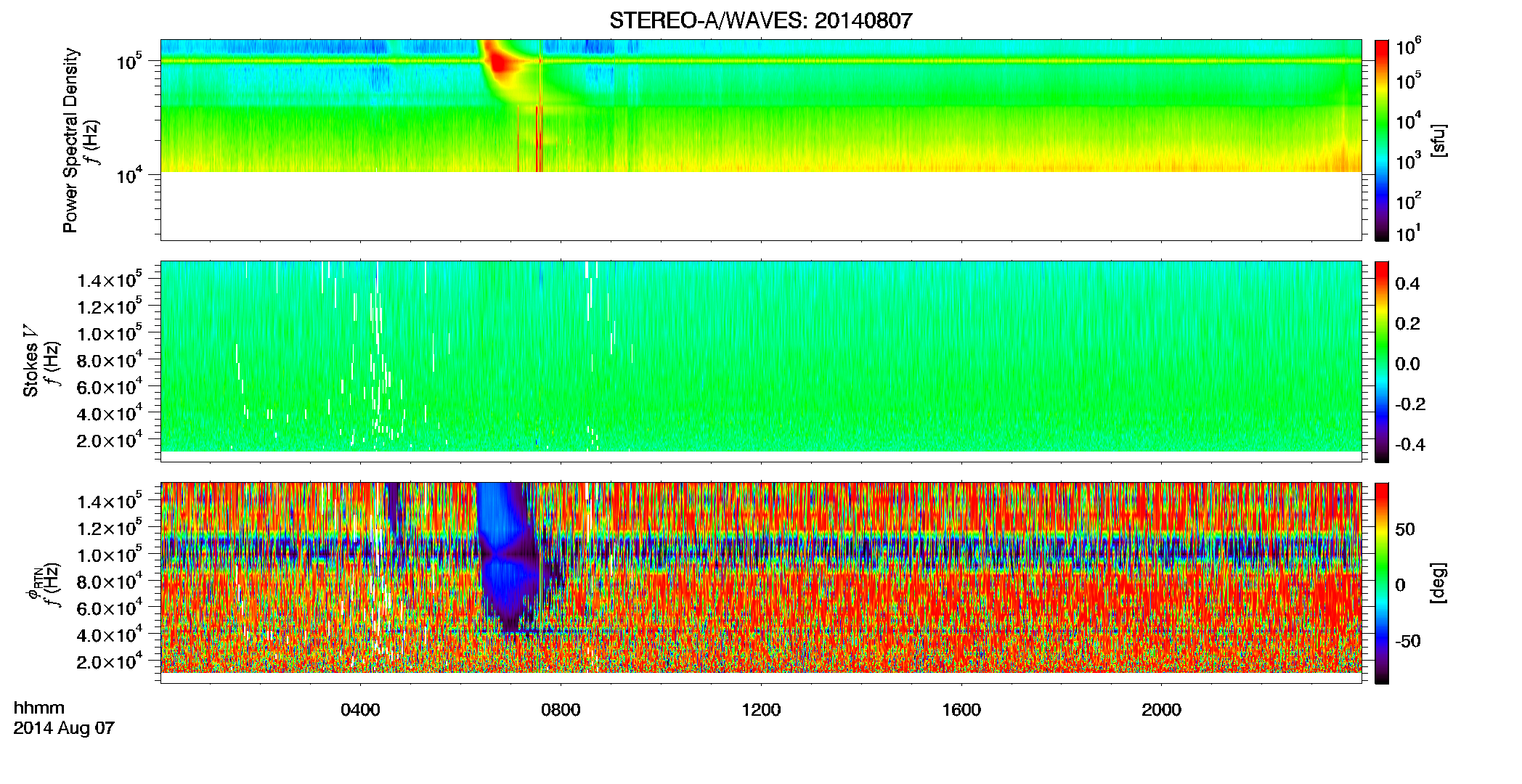Click the 8.0×10⁴ tick of the φ RTN panel

coord(110,582)
